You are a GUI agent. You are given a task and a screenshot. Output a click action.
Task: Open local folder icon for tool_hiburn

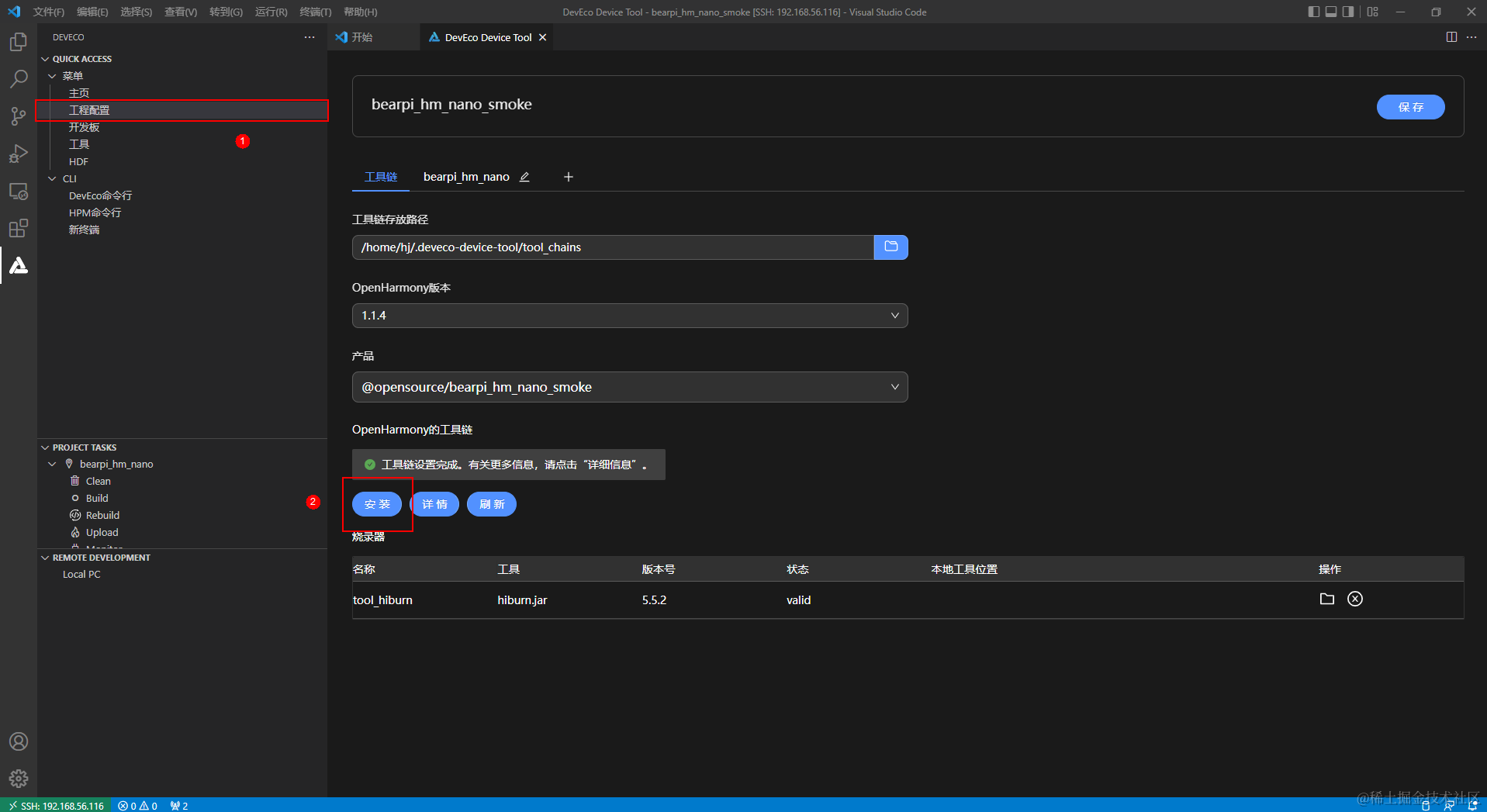tap(1327, 599)
